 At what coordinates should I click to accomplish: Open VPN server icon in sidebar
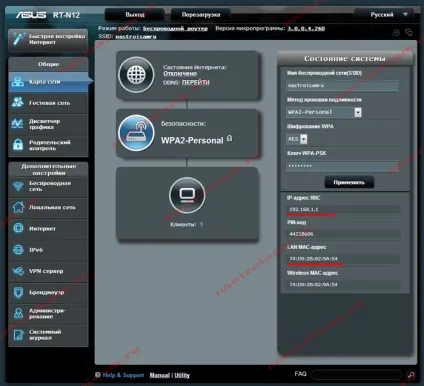18,271
